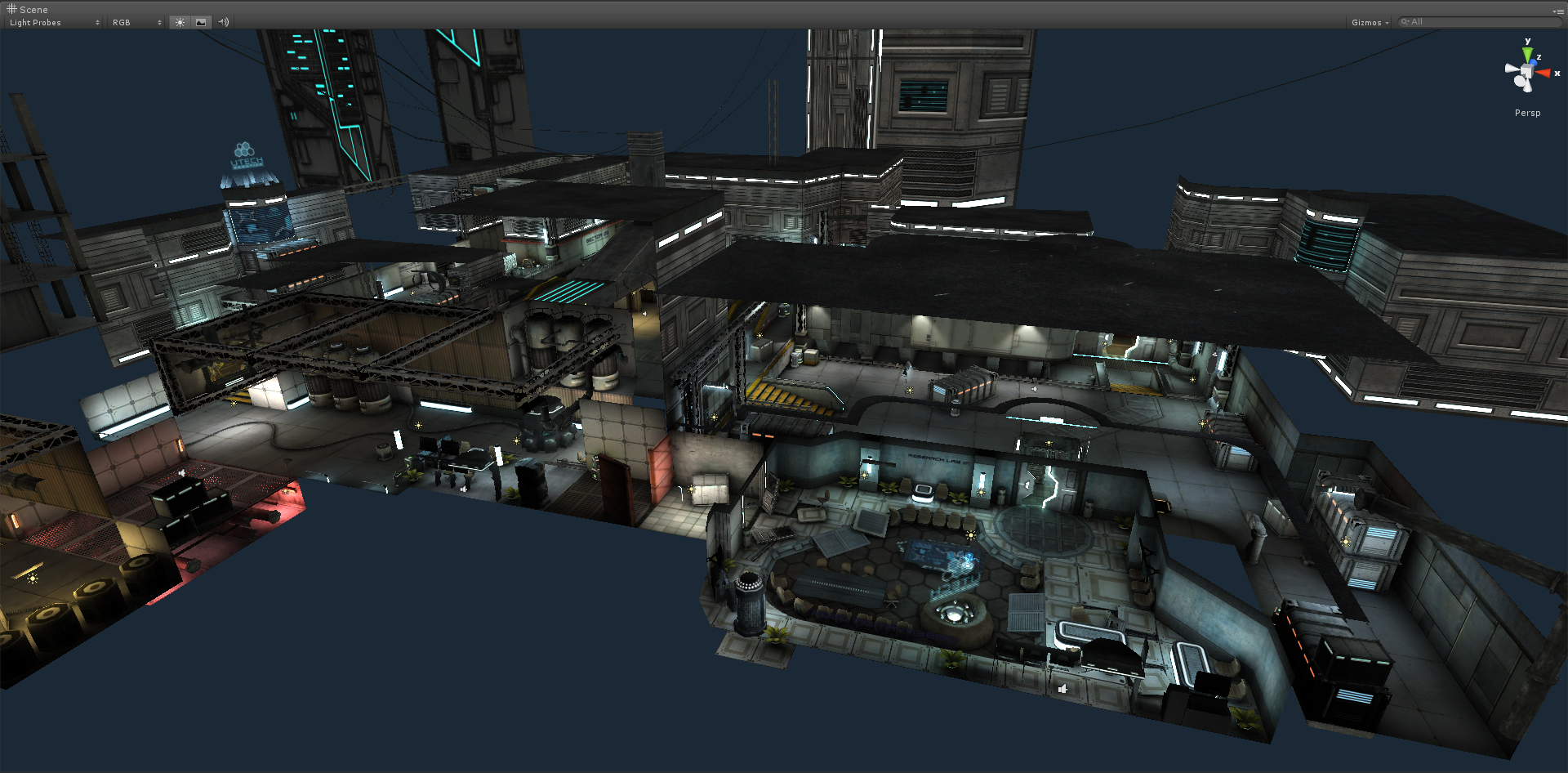Open the Scene panel options menu
Image resolution: width=1568 pixels, height=773 pixels.
pyautogui.click(x=1558, y=11)
